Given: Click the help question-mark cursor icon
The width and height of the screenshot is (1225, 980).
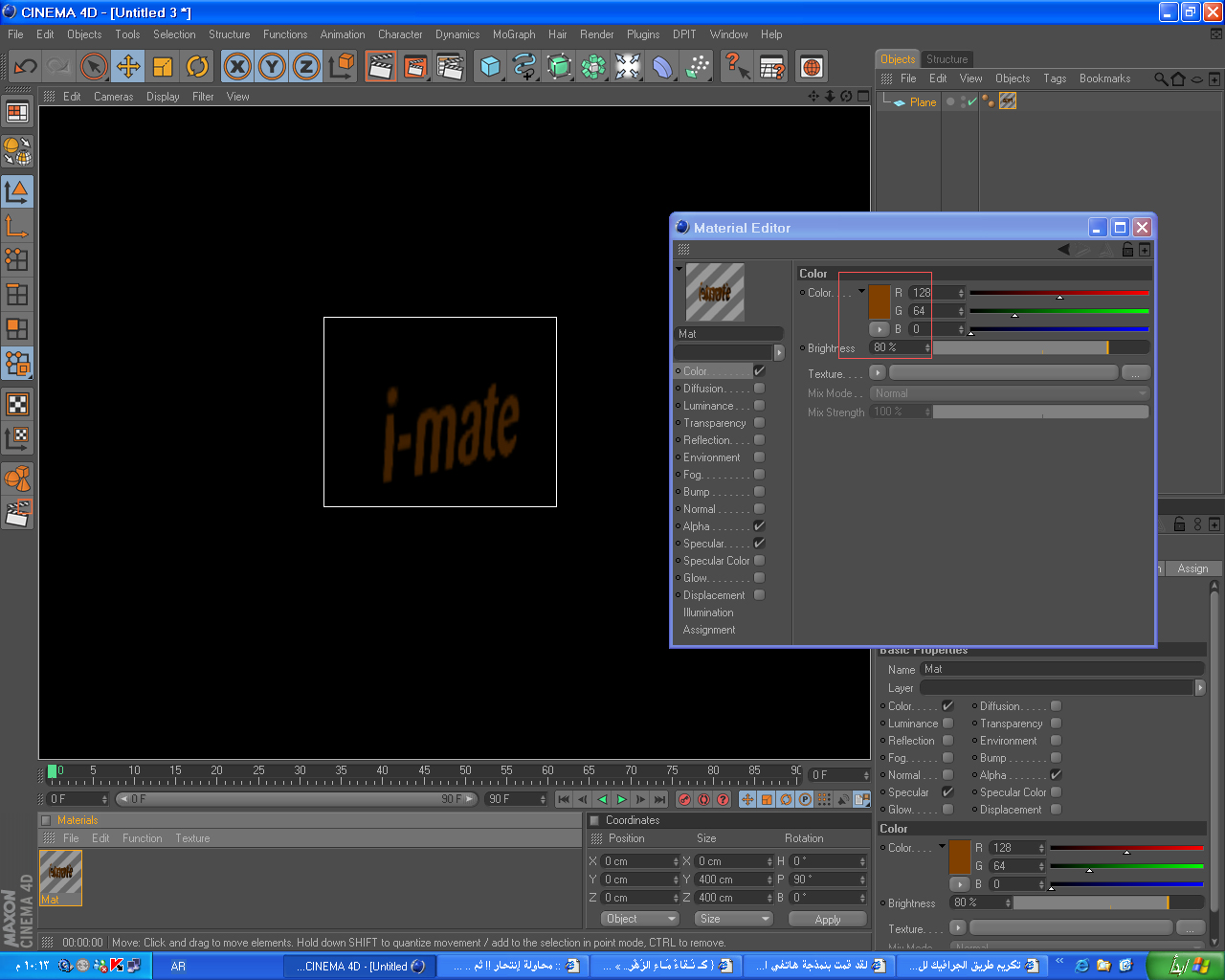Looking at the screenshot, I should [x=737, y=66].
